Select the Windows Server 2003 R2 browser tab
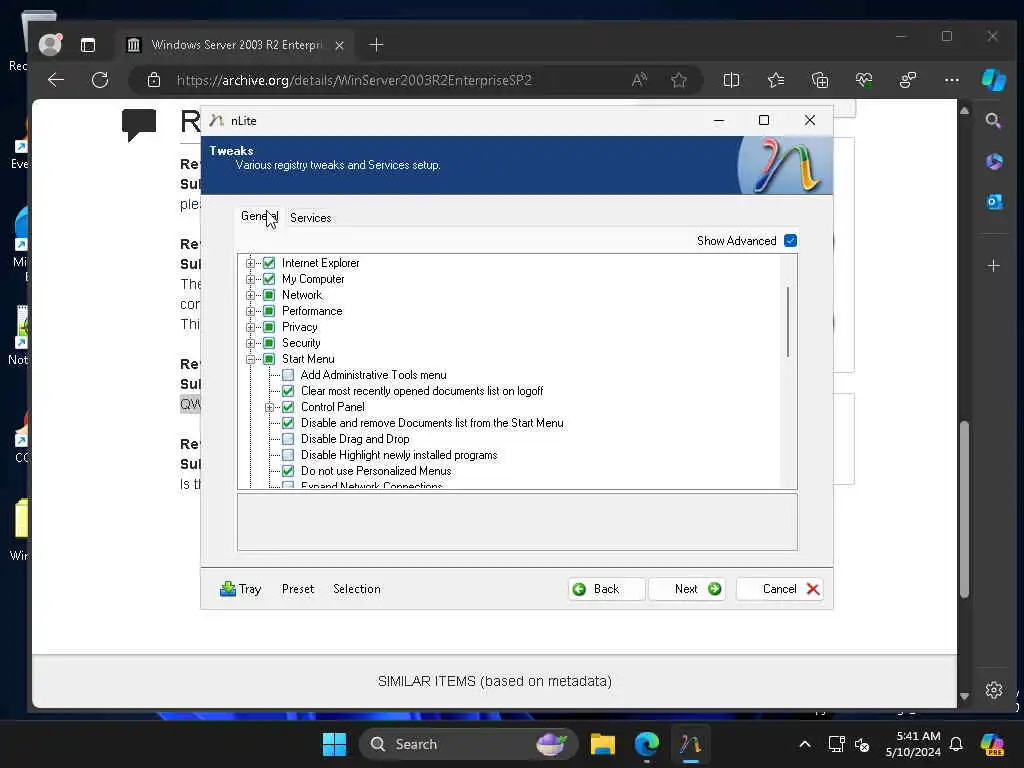This screenshot has height=768, width=1024. click(236, 44)
